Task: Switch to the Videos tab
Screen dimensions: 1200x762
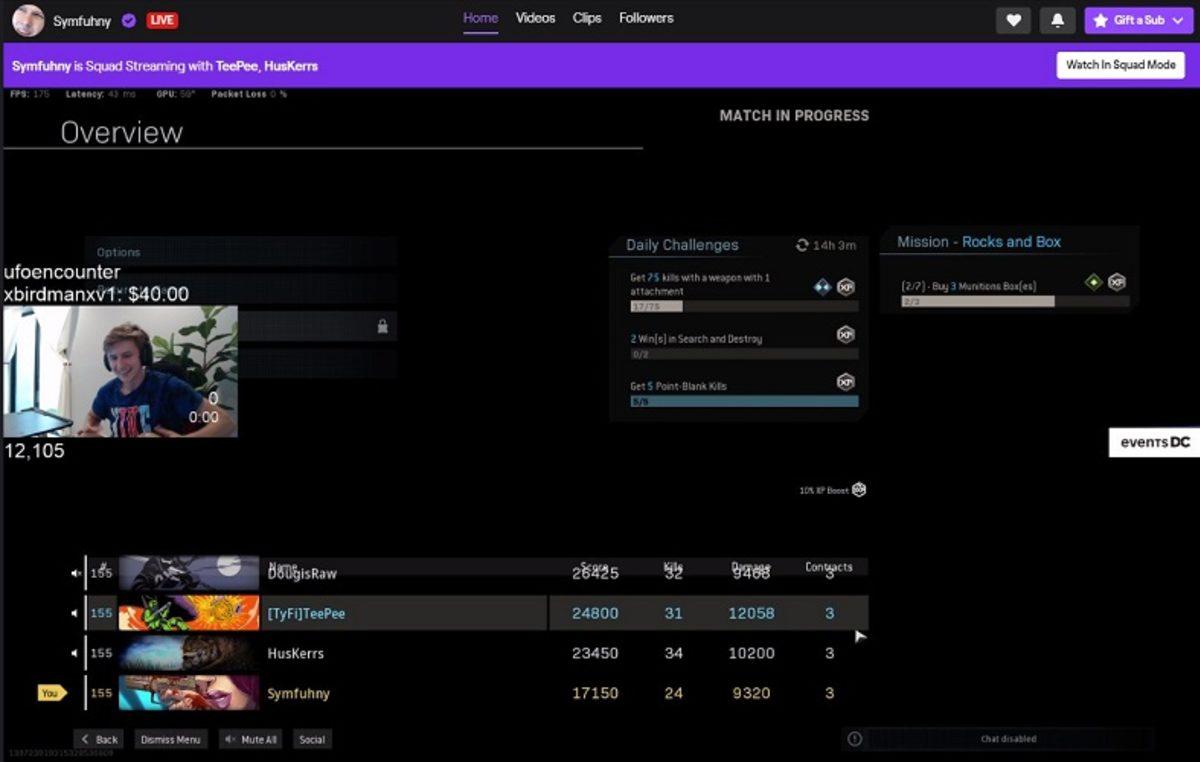Action: pyautogui.click(x=535, y=17)
